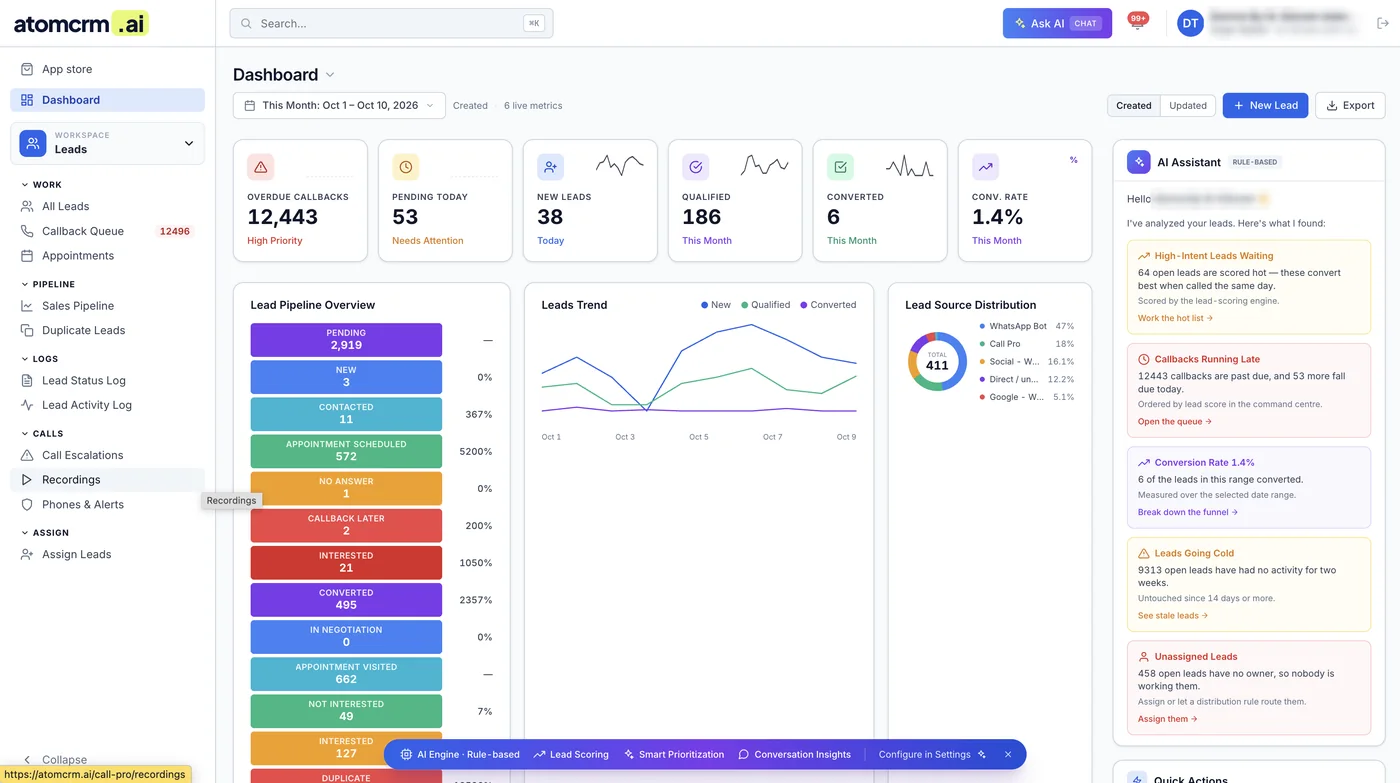Toggle the New series in Leads Trend legend
Viewport: 1400px width, 783px height.
tap(716, 305)
